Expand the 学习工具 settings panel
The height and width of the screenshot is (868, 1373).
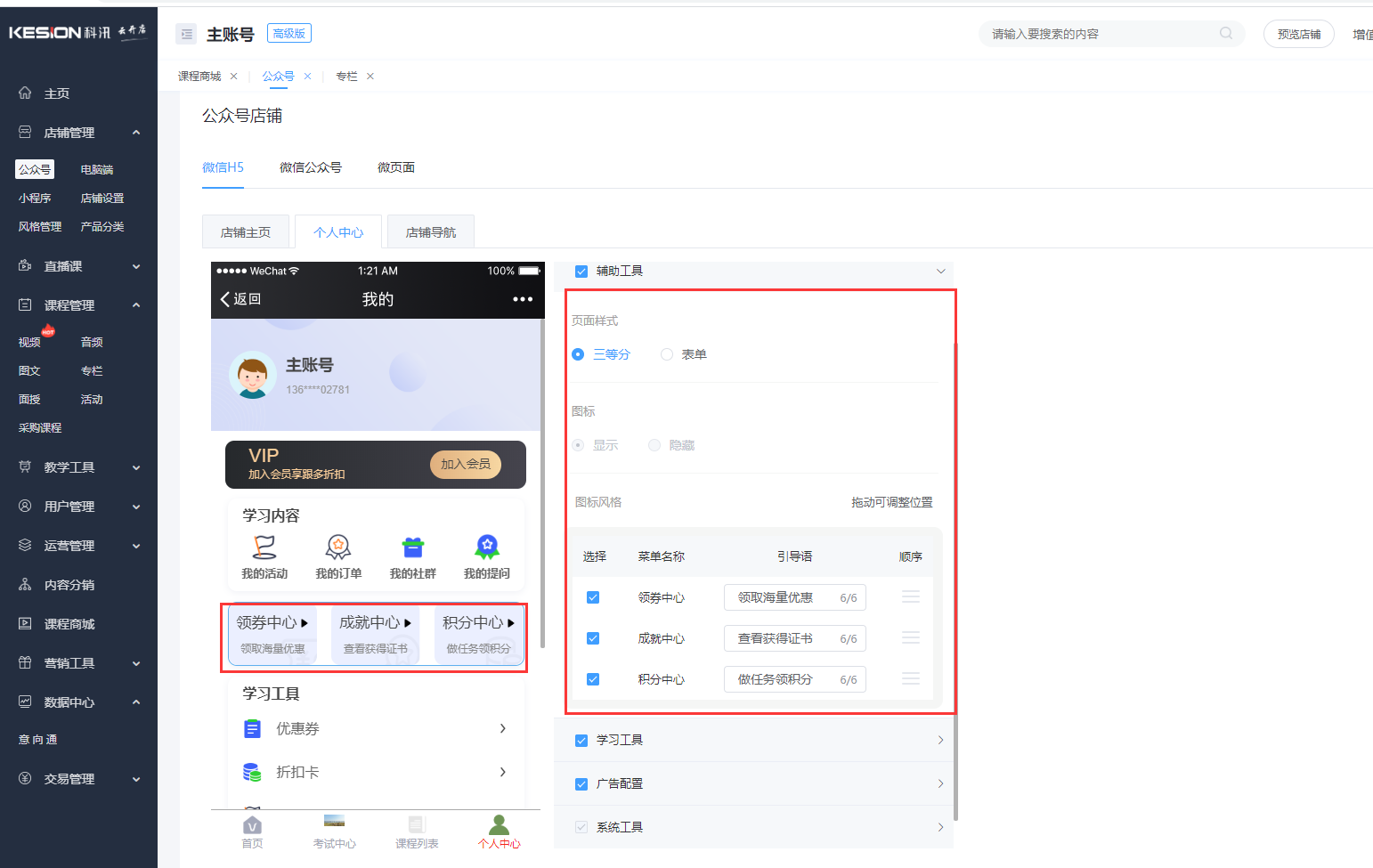[x=940, y=739]
